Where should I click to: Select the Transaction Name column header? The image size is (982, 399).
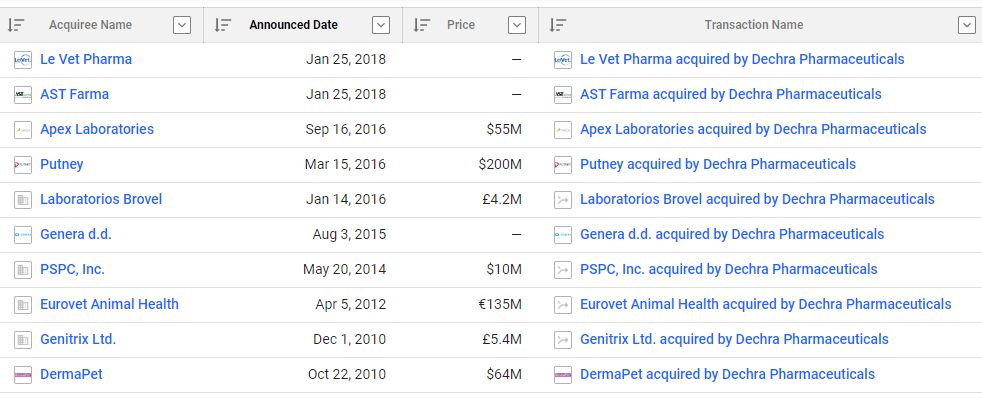(x=753, y=25)
